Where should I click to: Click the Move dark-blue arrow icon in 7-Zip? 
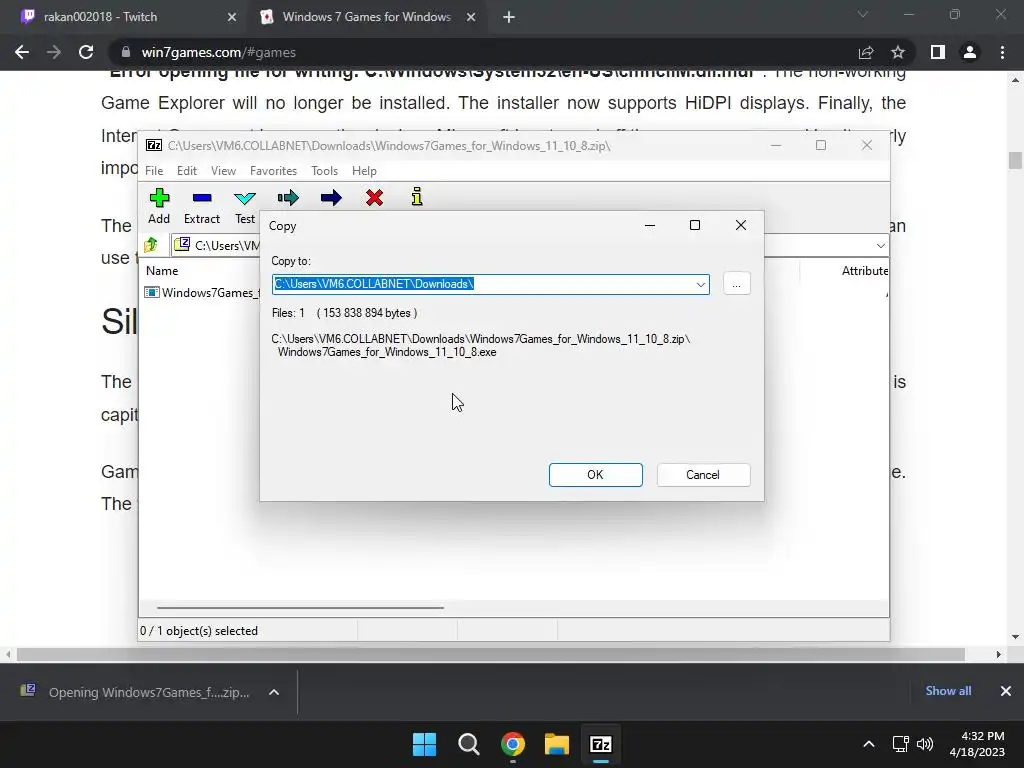pyautogui.click(x=331, y=198)
